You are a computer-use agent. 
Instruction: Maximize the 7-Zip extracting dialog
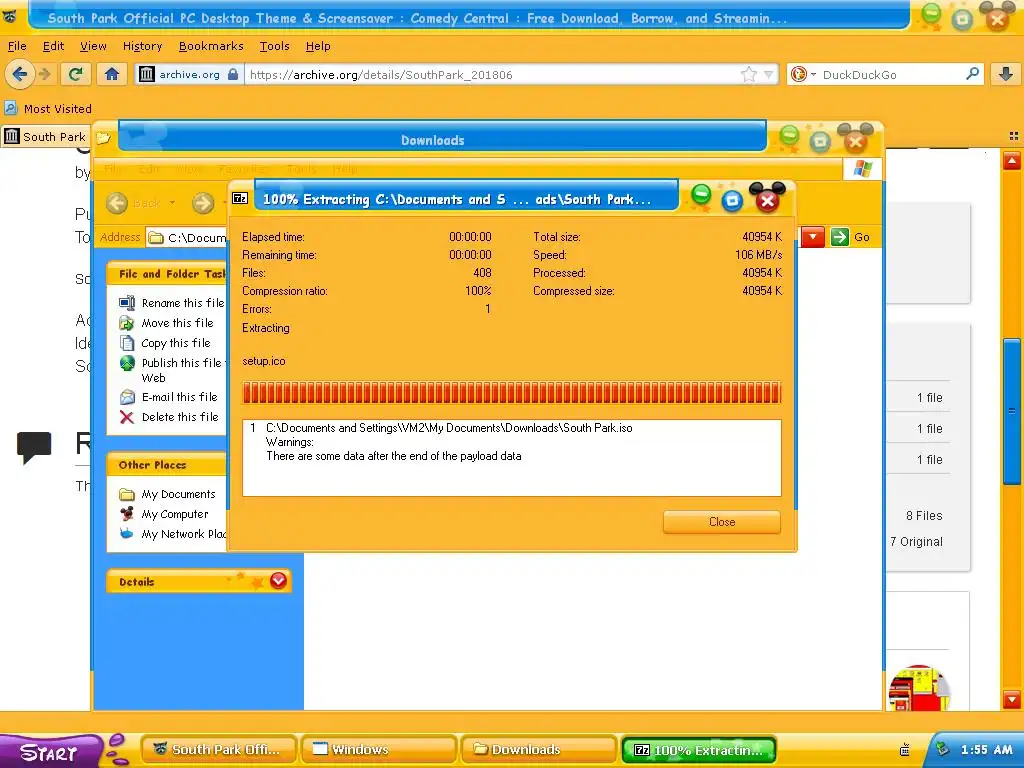click(732, 200)
